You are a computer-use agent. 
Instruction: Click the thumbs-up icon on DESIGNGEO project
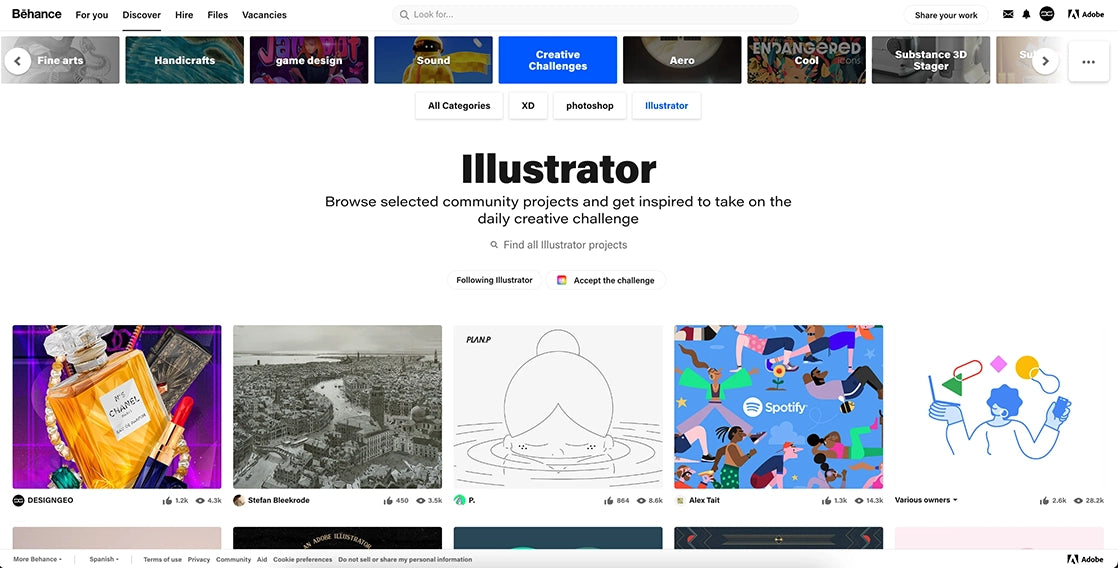coord(167,501)
